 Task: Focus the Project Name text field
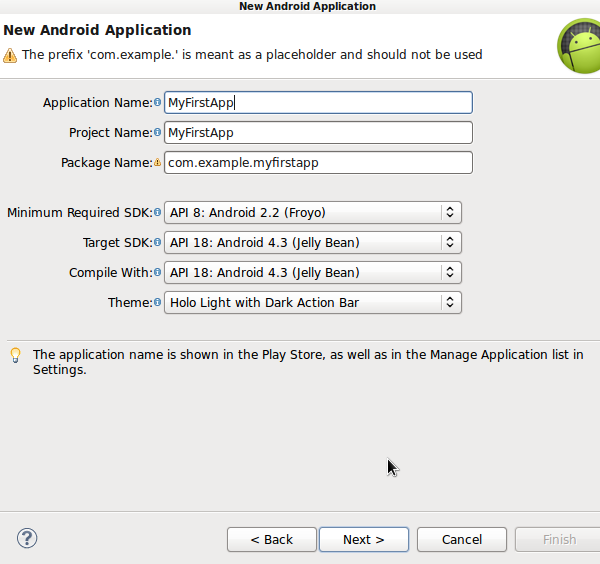coord(317,132)
